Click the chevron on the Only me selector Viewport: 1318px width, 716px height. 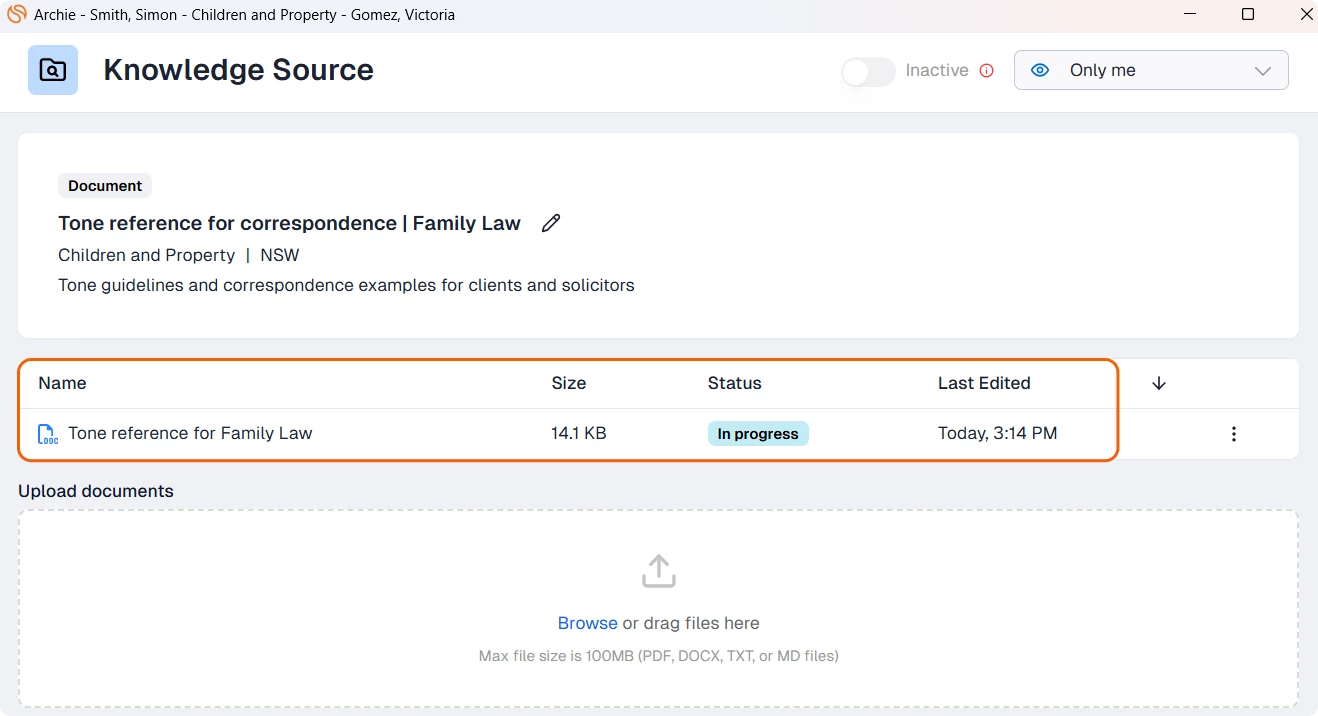coord(1262,71)
